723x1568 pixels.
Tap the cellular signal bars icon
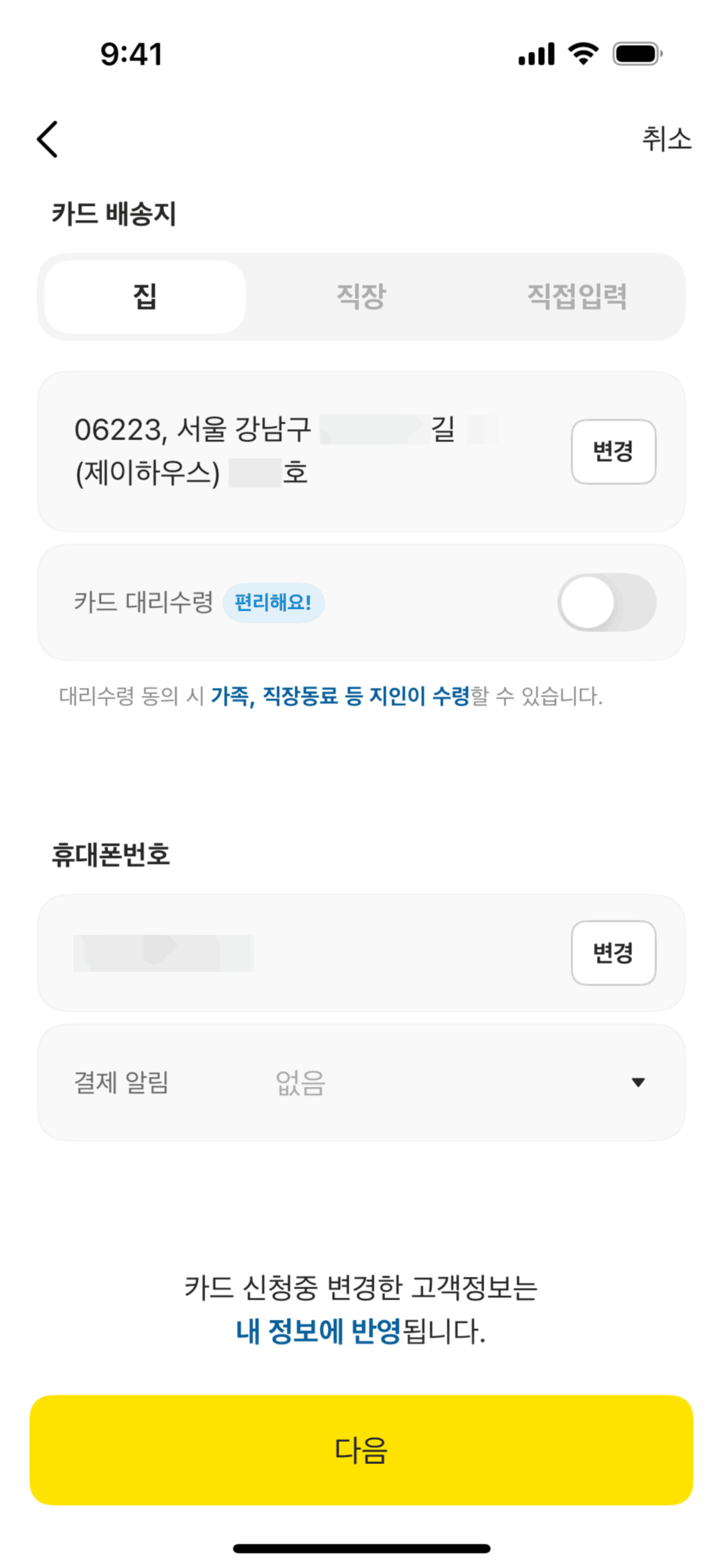click(x=536, y=54)
